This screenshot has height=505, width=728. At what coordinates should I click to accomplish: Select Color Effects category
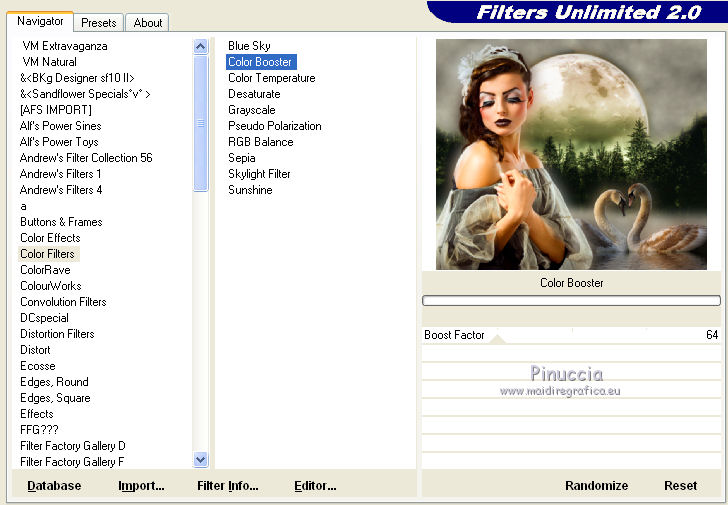[50, 238]
